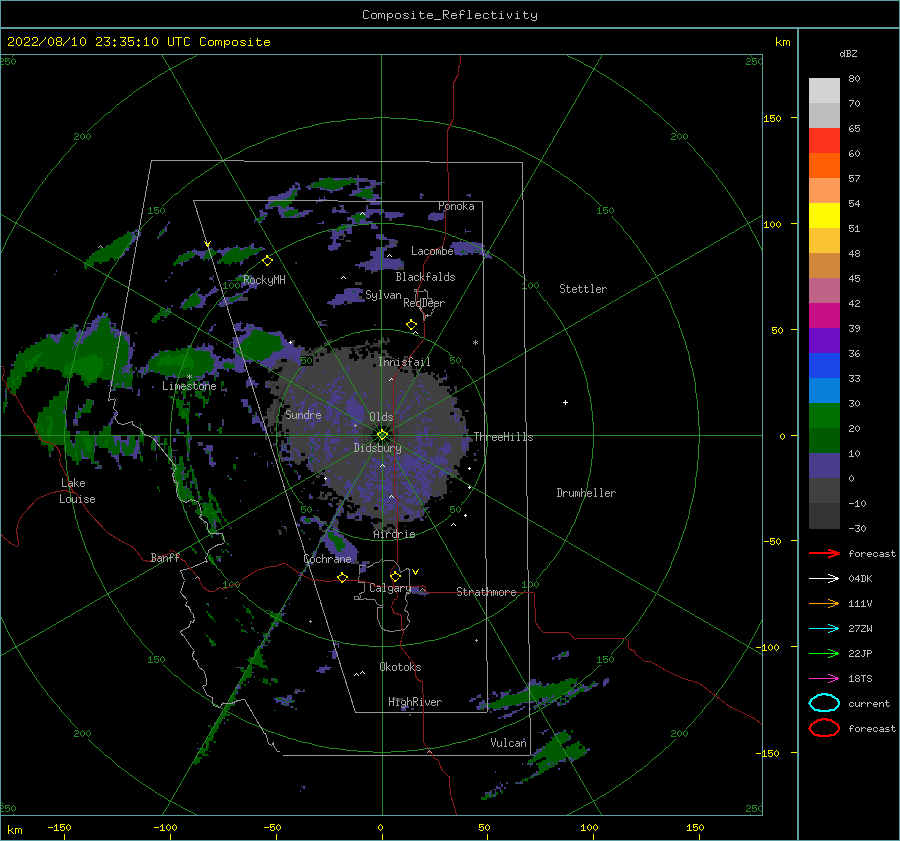Click the Sundre label
Screen dimensions: 900x841
click(x=303, y=415)
